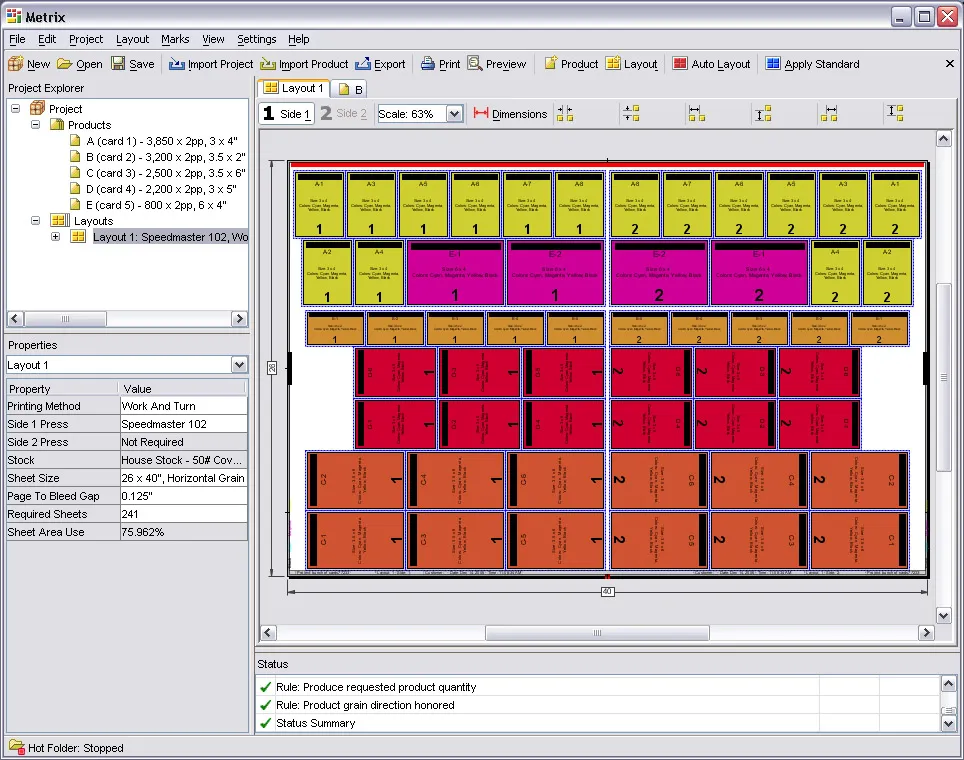
Task: Open the Edit menu
Action: [x=47, y=39]
